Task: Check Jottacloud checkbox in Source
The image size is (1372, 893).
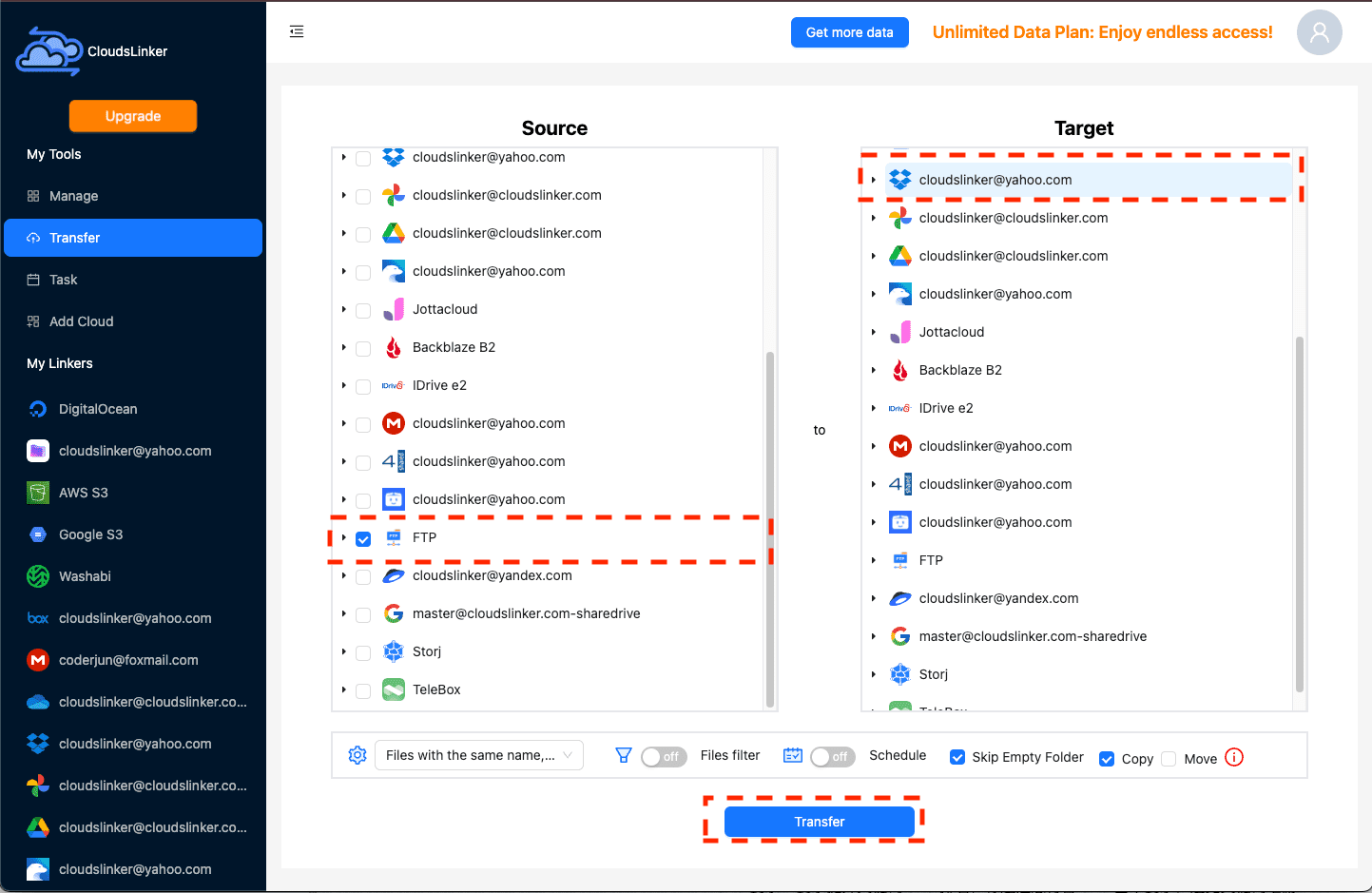Action: pyautogui.click(x=363, y=310)
